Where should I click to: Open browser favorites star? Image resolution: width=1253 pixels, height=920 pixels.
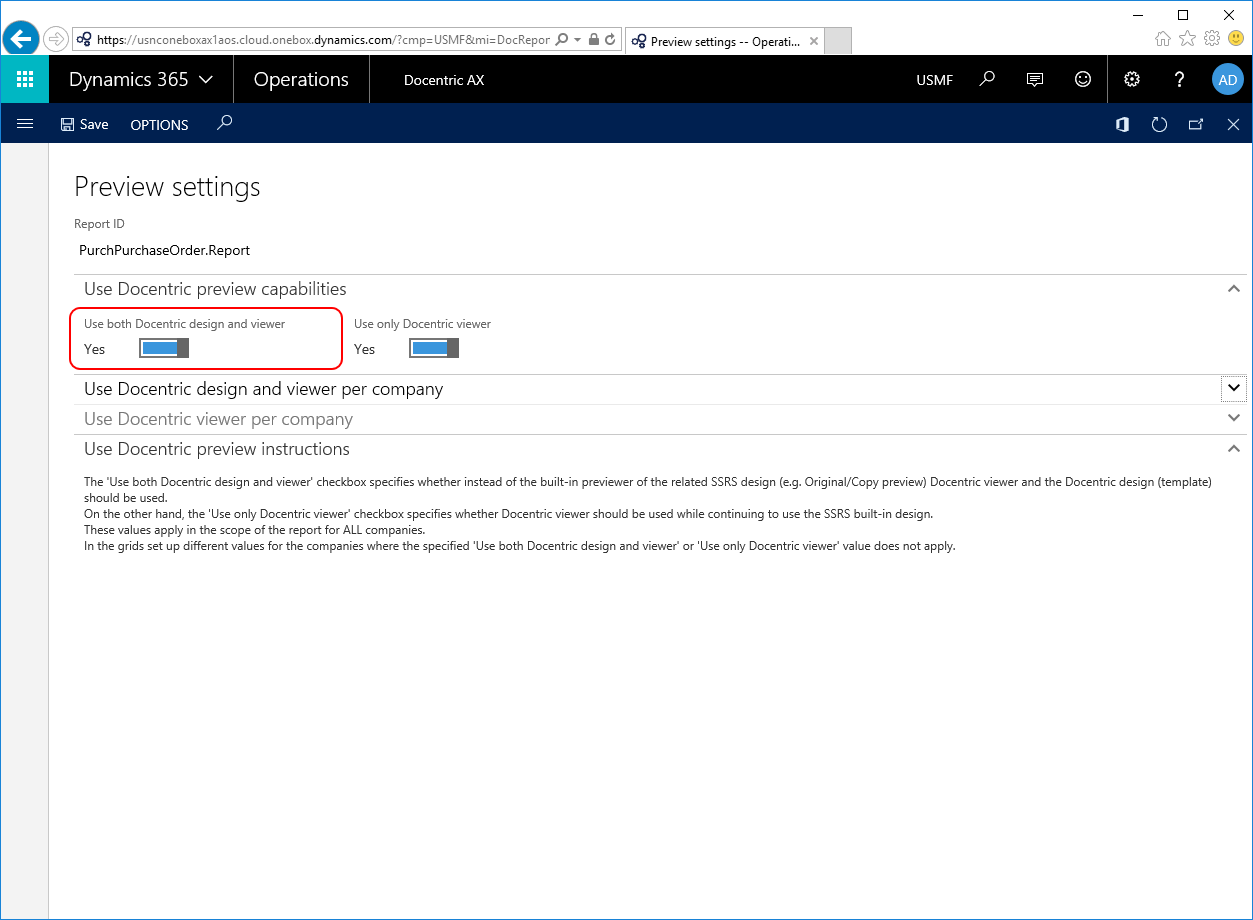tap(1187, 38)
